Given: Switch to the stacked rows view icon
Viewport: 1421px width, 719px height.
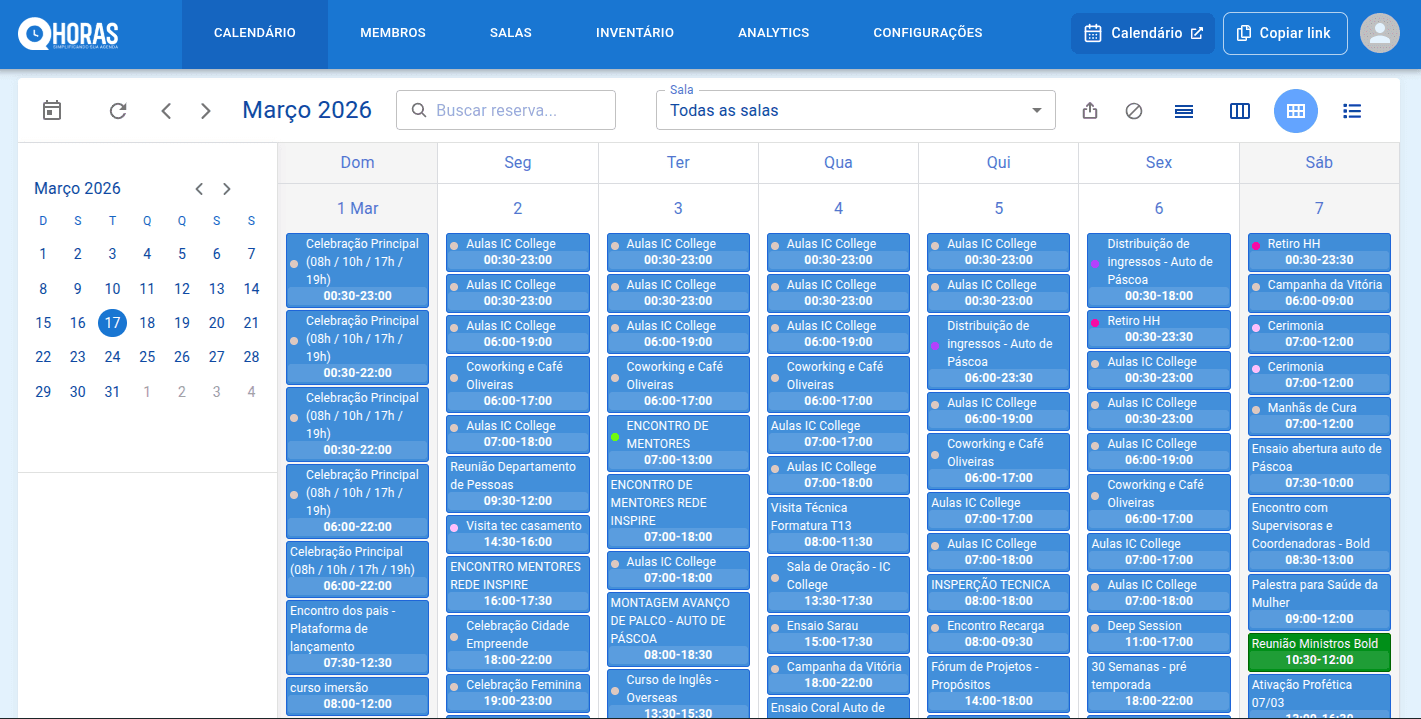Looking at the screenshot, I should (1184, 111).
